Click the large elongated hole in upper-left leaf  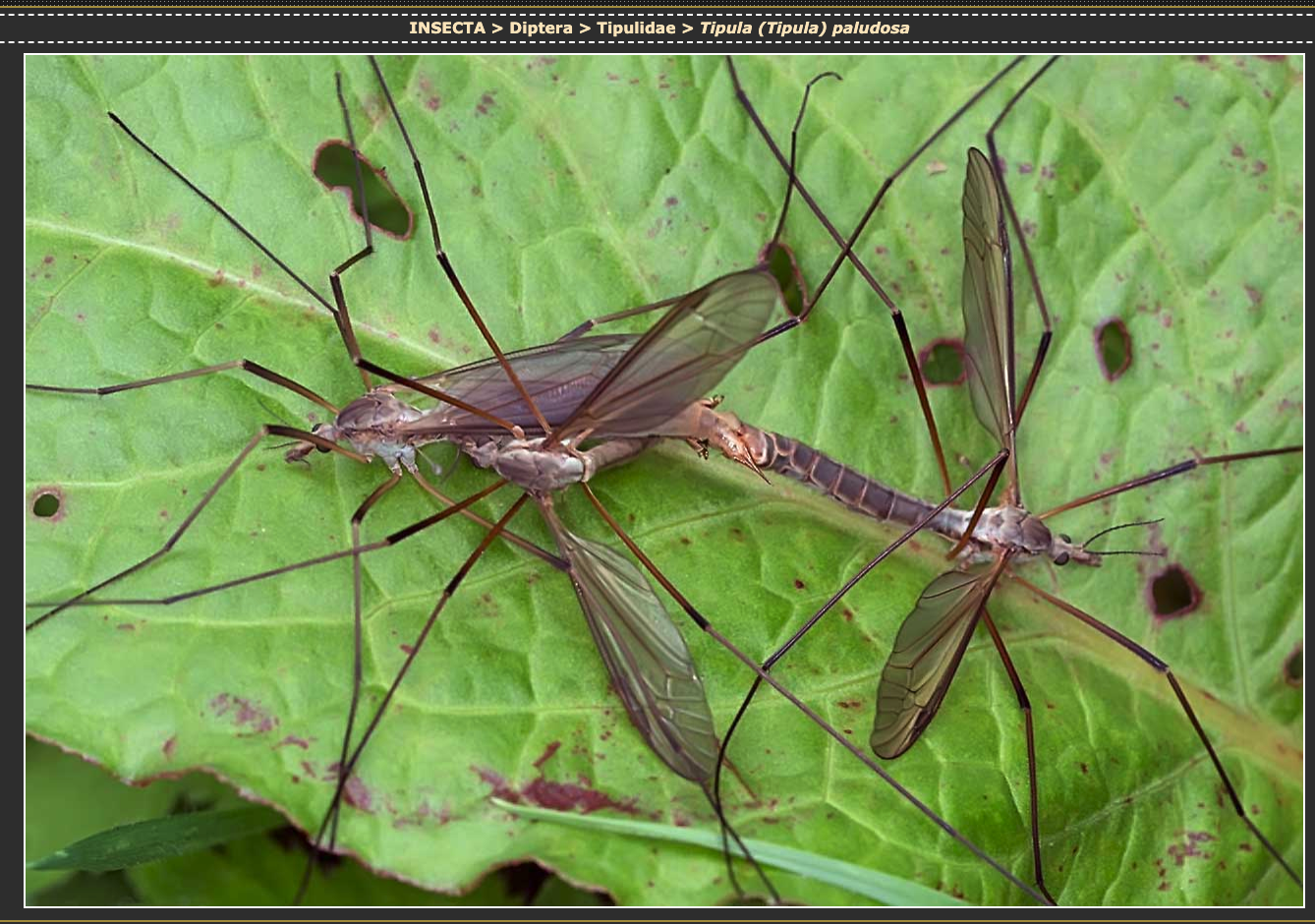tap(362, 189)
